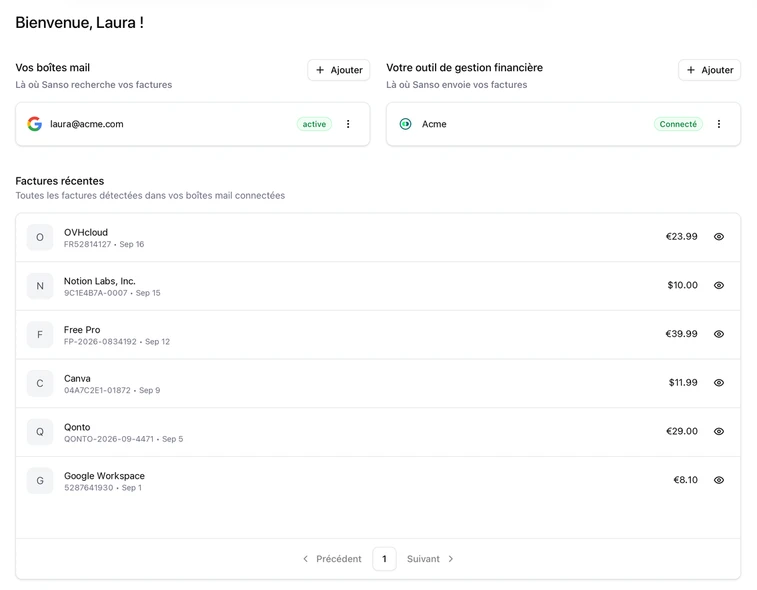This screenshot has width=757, height=590.
Task: Open the Google Workspace invoice name
Action: pyautogui.click(x=104, y=476)
